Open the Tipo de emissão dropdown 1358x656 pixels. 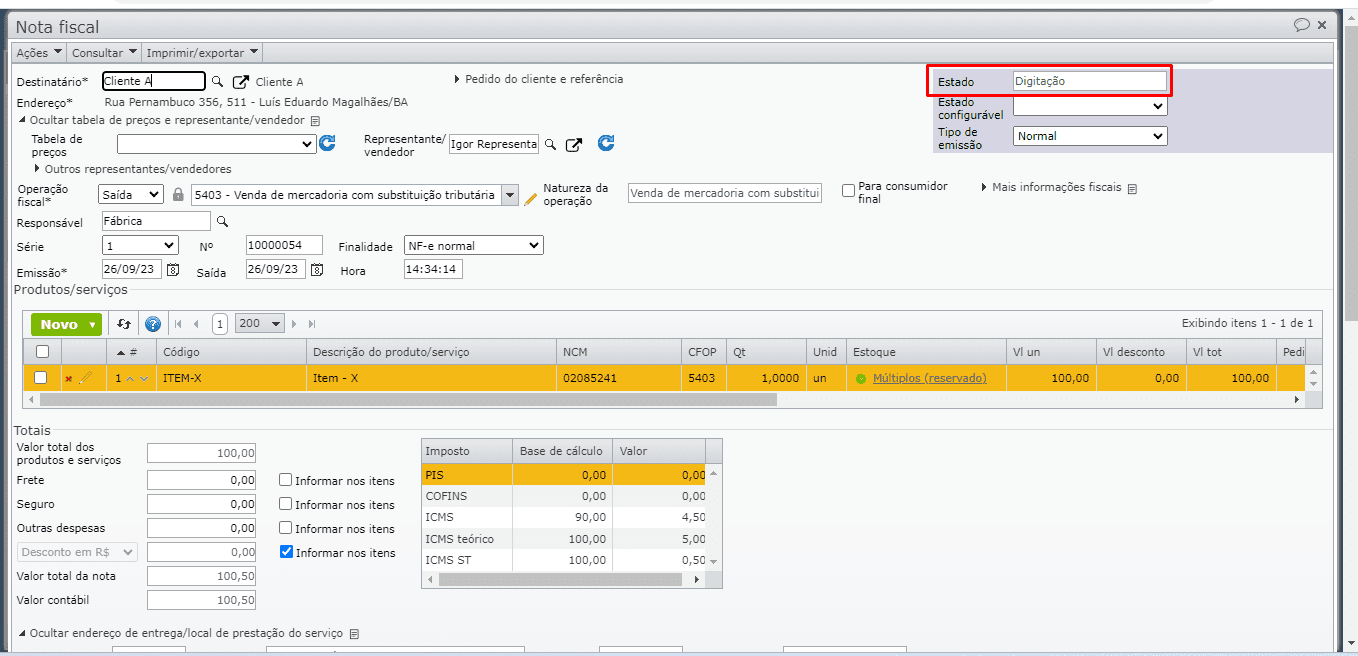pyautogui.click(x=1090, y=136)
